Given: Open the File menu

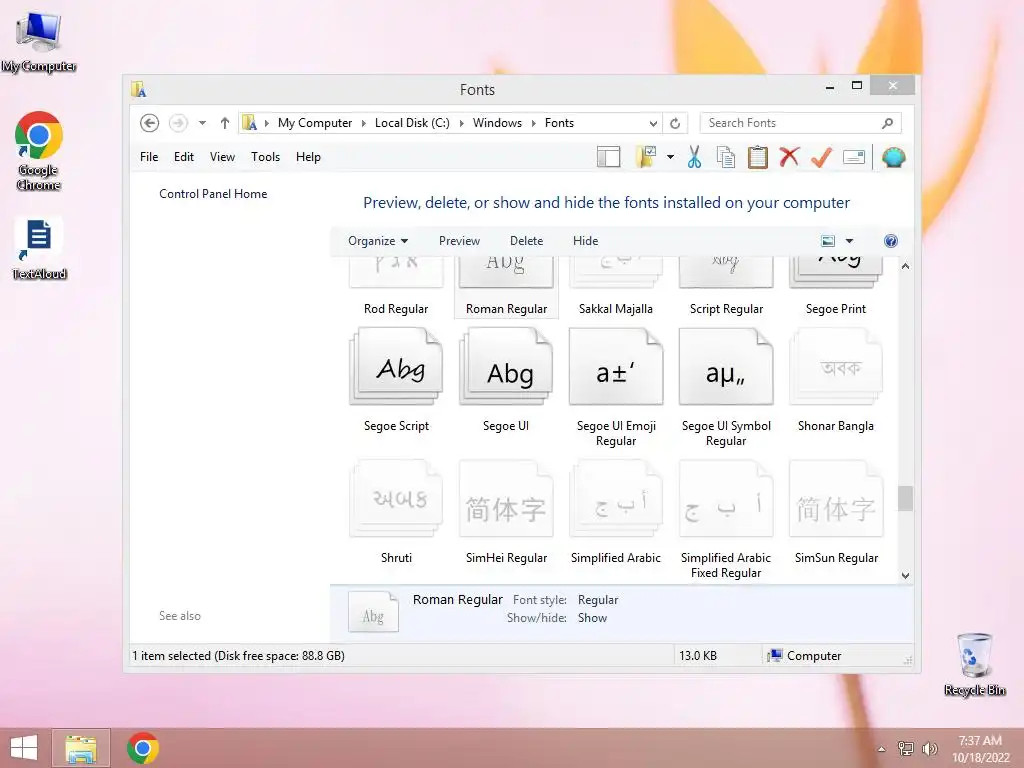Looking at the screenshot, I should [149, 157].
